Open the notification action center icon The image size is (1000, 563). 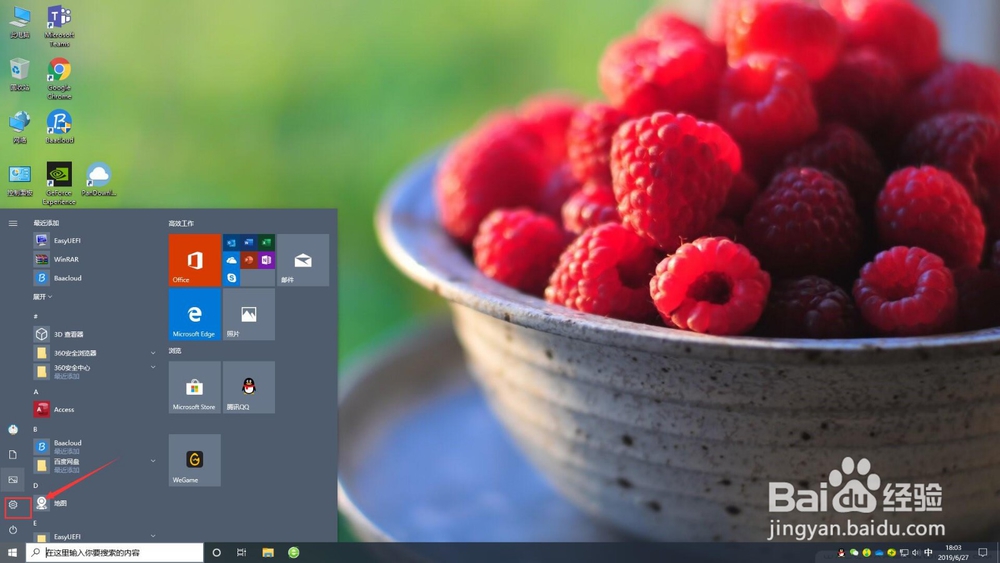(983, 552)
